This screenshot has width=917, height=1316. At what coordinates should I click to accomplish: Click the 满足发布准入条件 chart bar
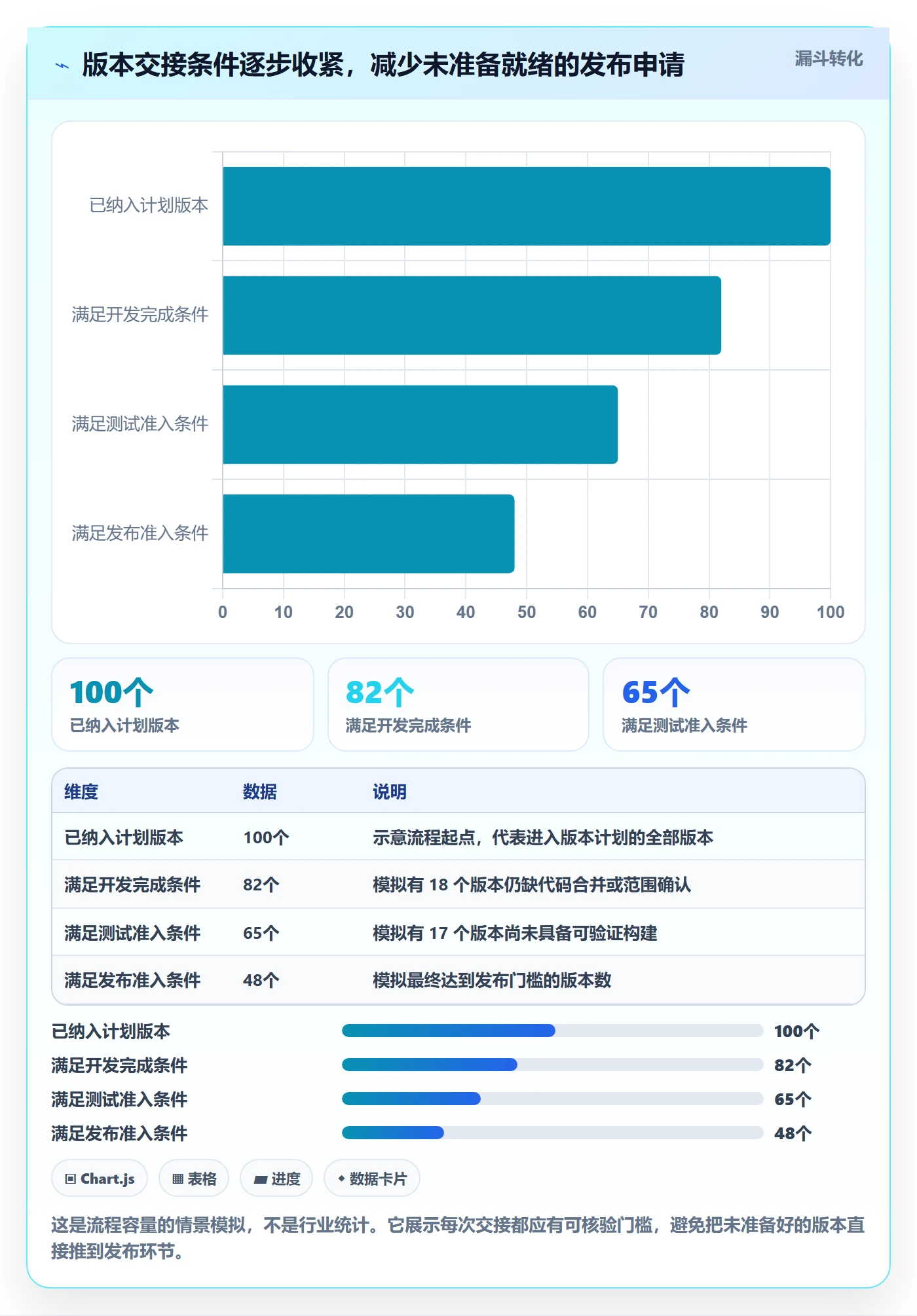coord(368,534)
